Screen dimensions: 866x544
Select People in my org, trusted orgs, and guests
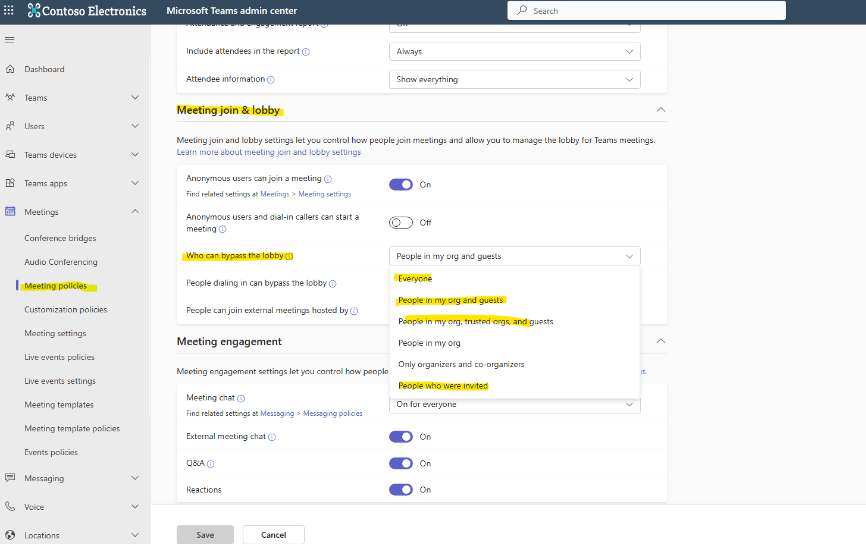point(515,321)
